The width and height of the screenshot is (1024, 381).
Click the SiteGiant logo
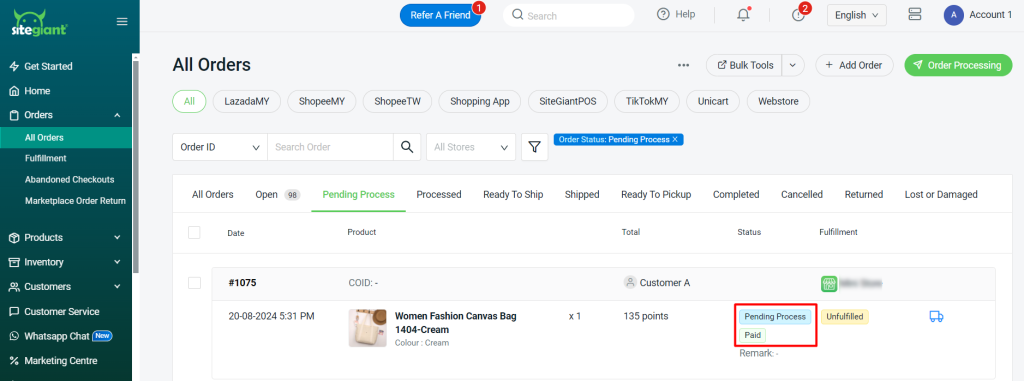pos(40,23)
